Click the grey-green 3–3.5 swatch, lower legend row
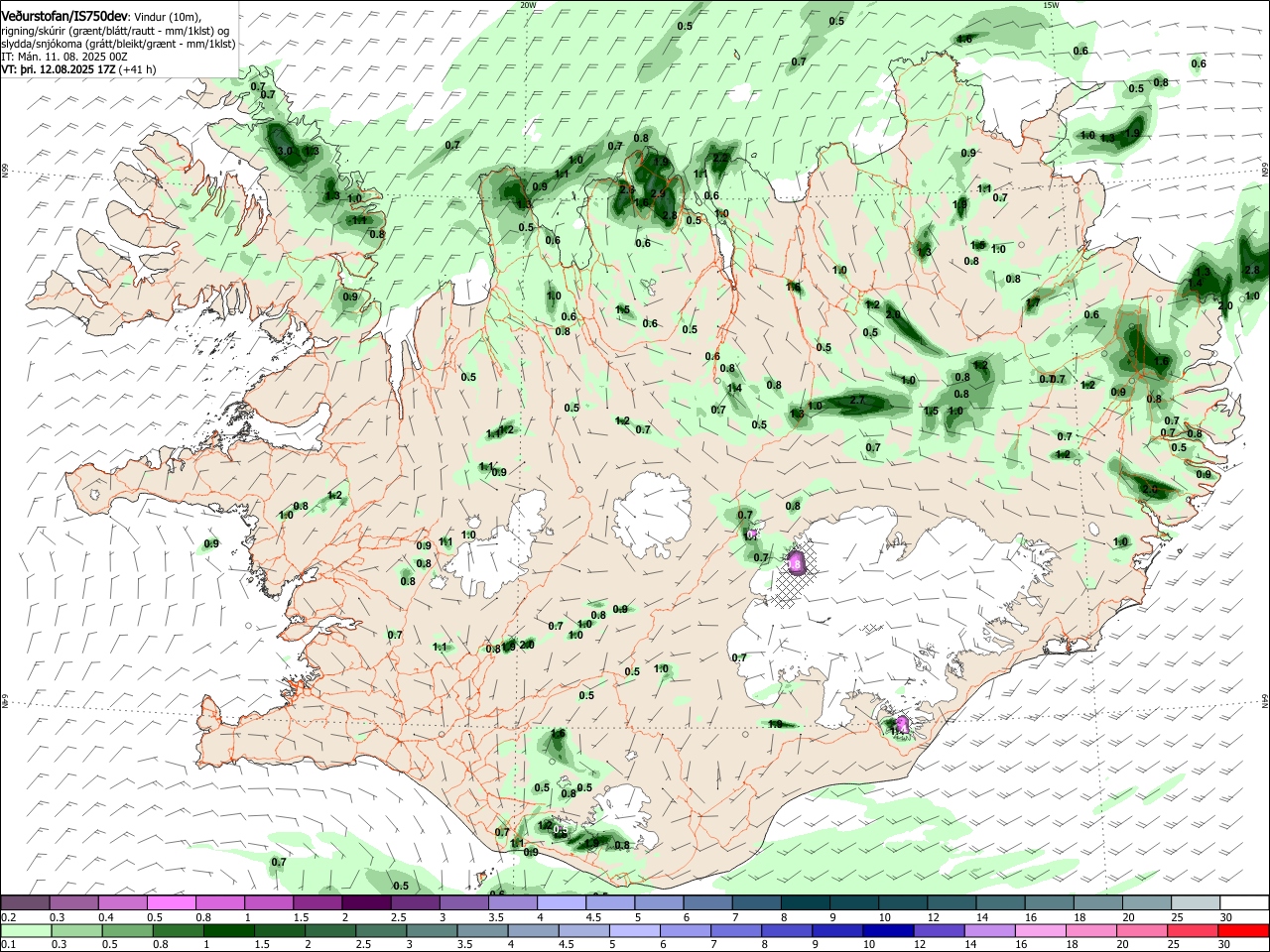Image resolution: width=1270 pixels, height=952 pixels. click(x=433, y=931)
